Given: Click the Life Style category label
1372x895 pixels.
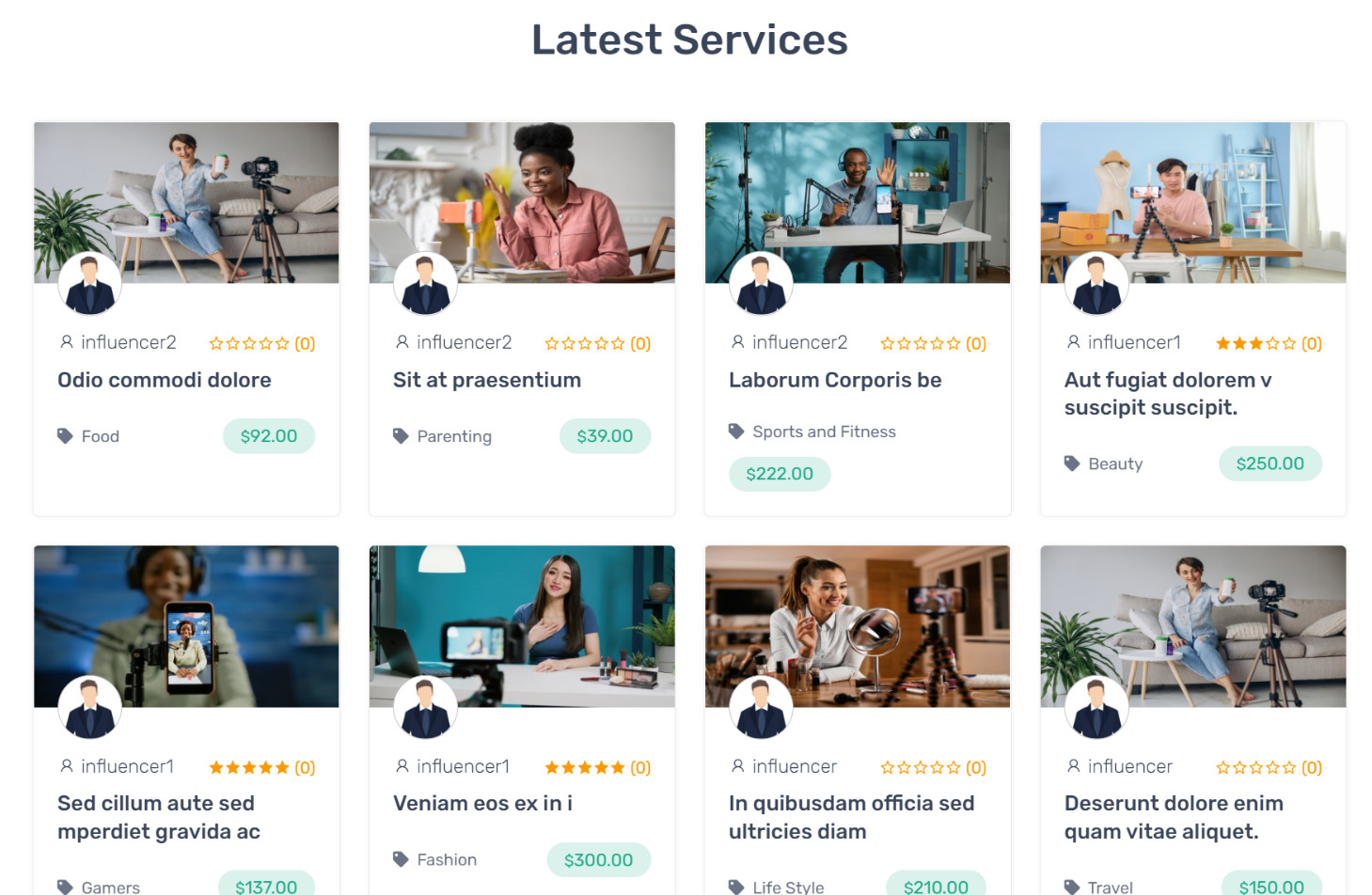Looking at the screenshot, I should point(788,887).
